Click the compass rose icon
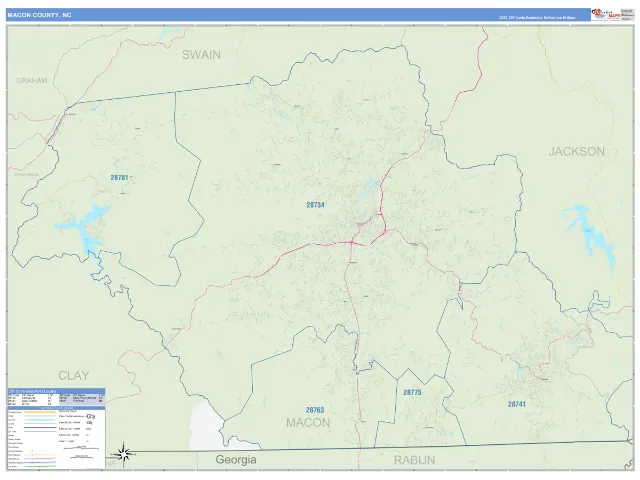This screenshot has height=480, width=640. pyautogui.click(x=124, y=454)
